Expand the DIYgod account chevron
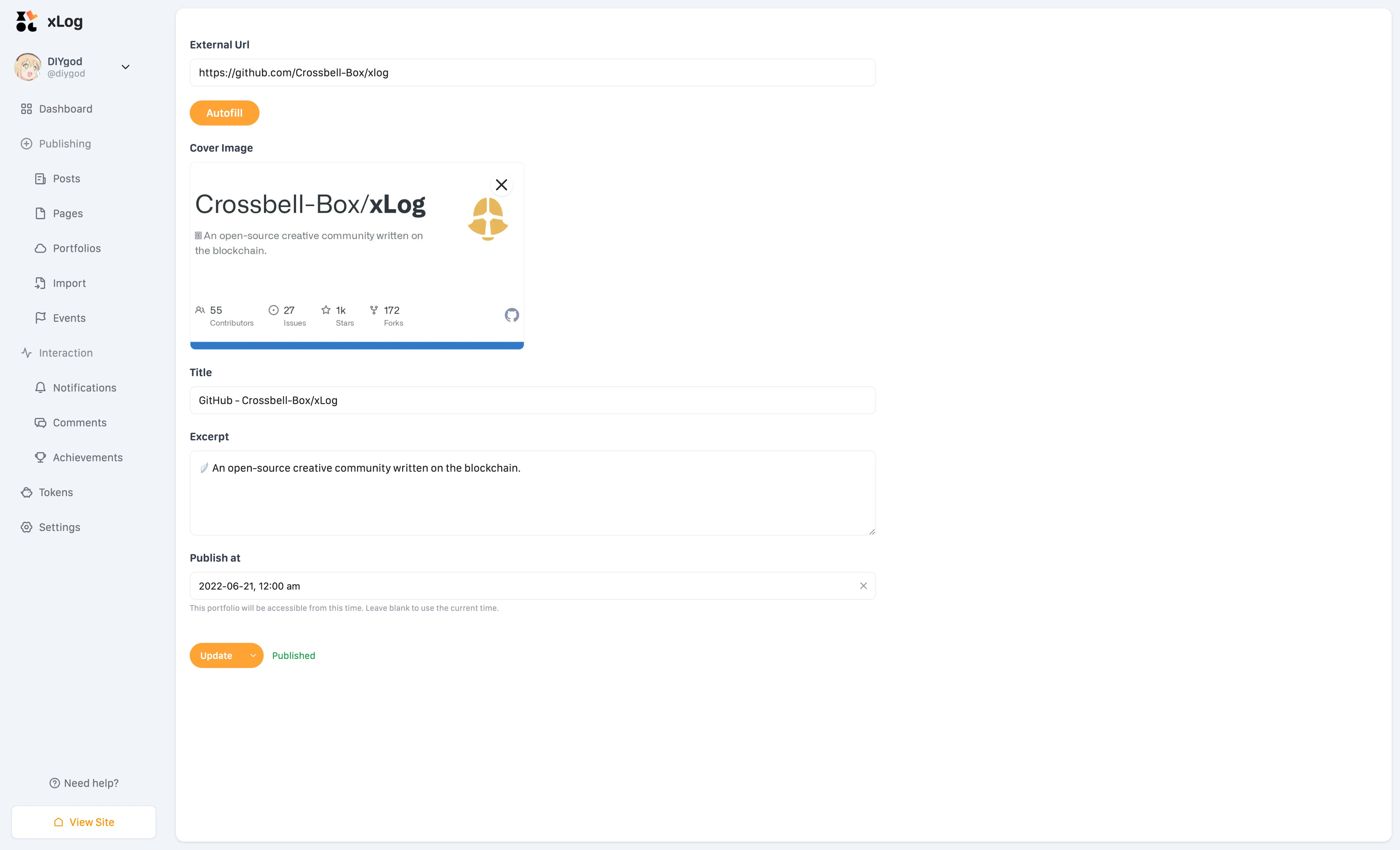 tap(126, 67)
